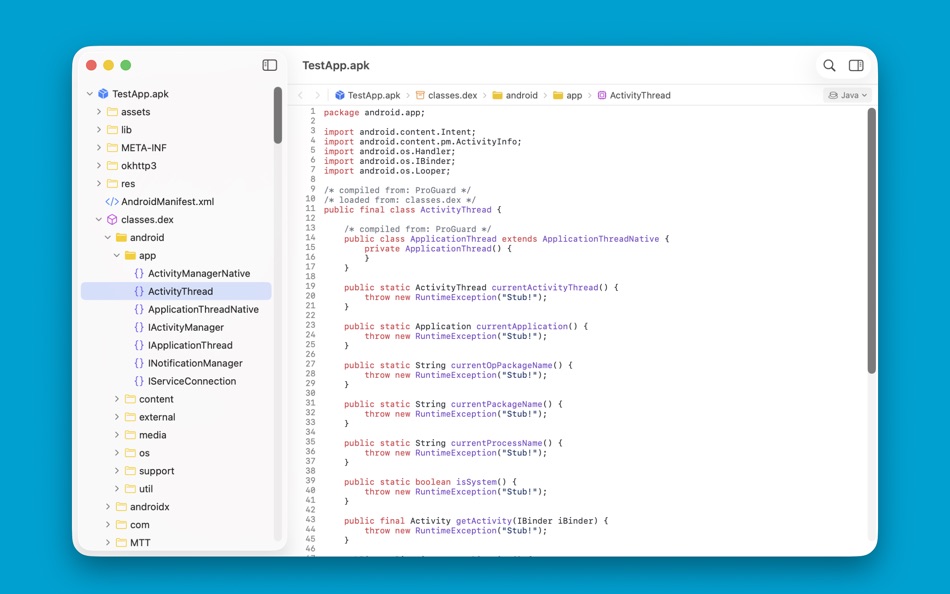Expand the support package chevron
950x594 pixels.
[117, 471]
